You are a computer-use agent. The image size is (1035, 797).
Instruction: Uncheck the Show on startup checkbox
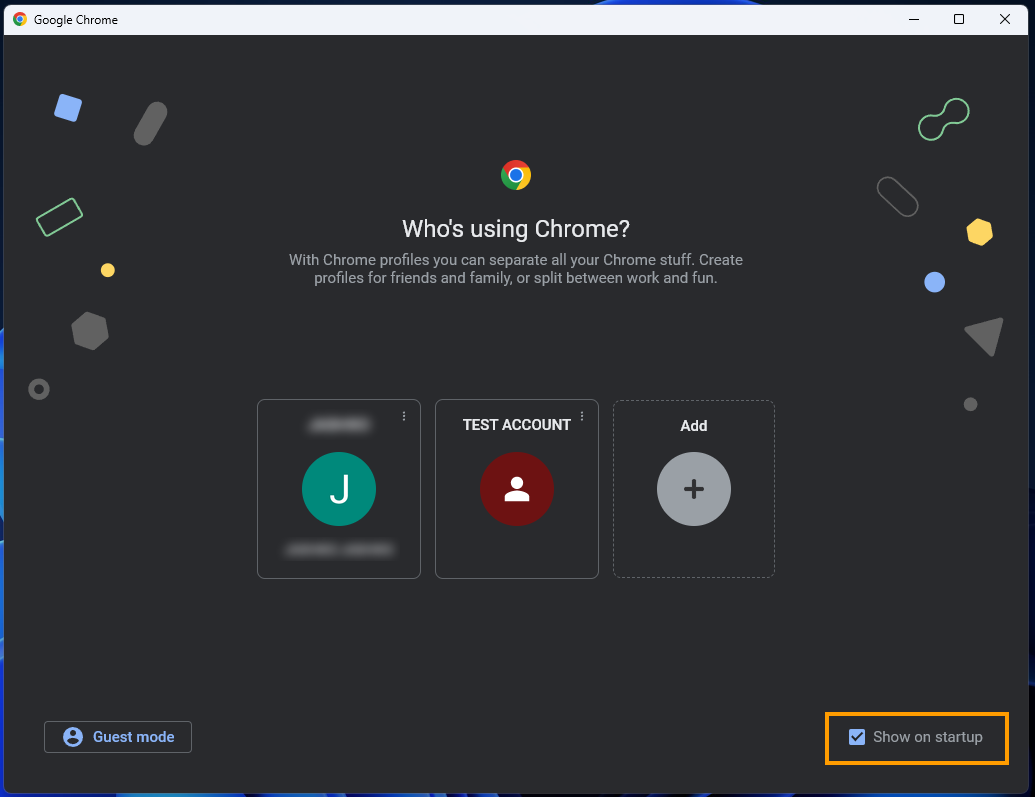[857, 737]
